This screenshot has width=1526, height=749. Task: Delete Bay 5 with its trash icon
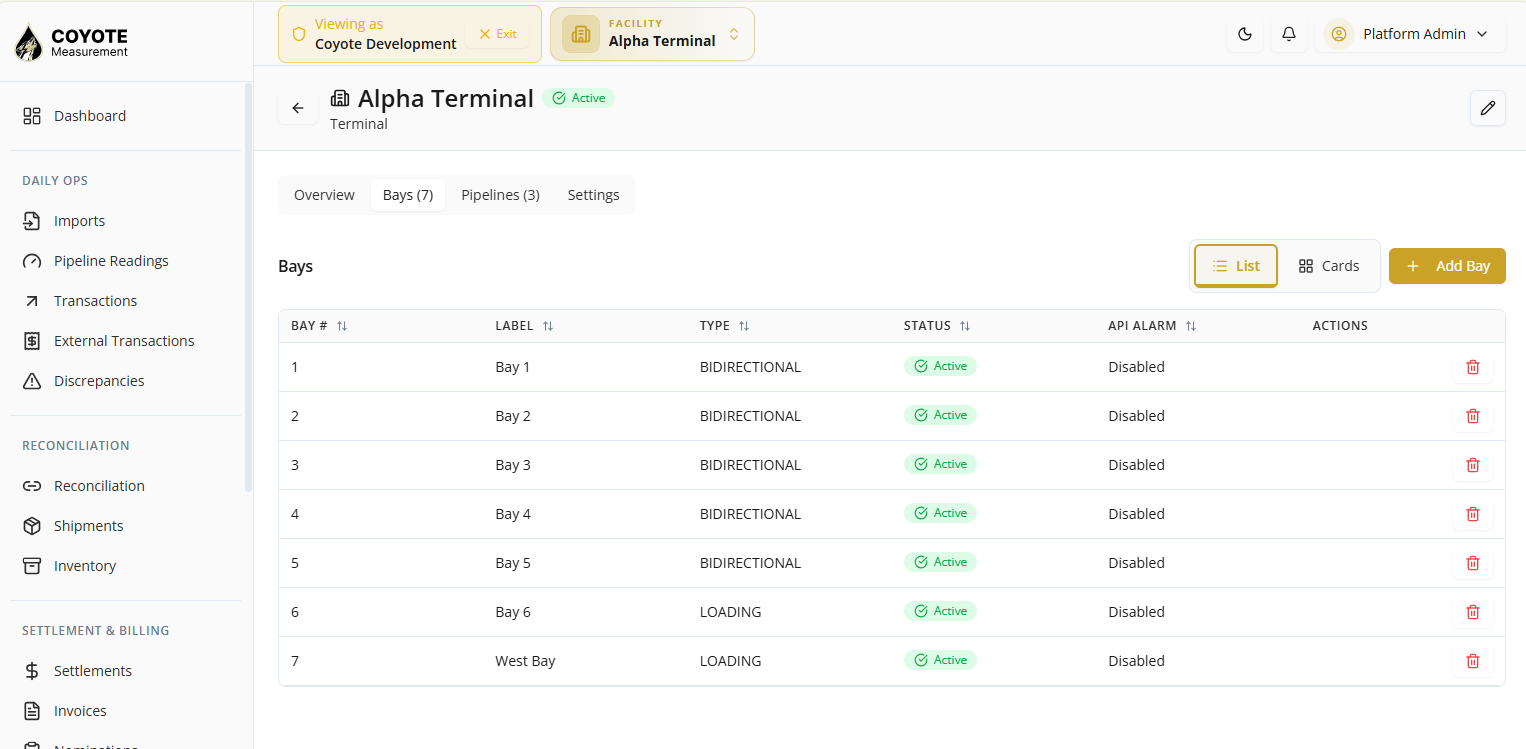(1472, 563)
